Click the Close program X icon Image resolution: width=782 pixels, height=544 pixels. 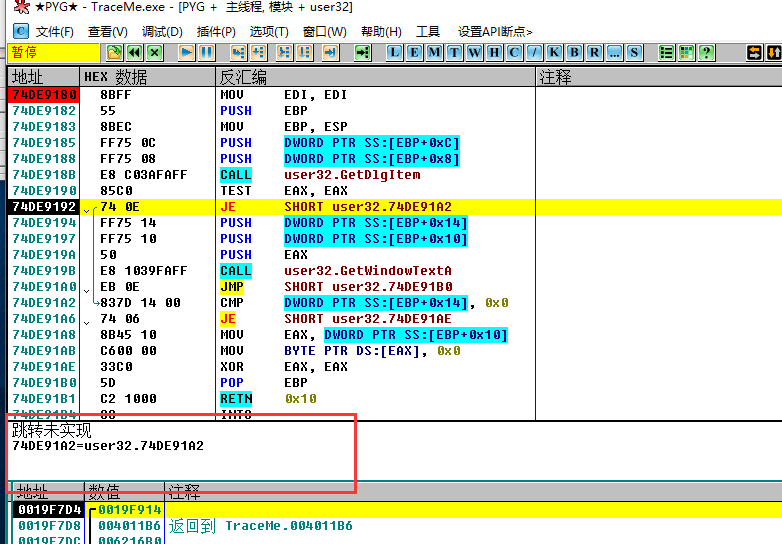pos(155,52)
